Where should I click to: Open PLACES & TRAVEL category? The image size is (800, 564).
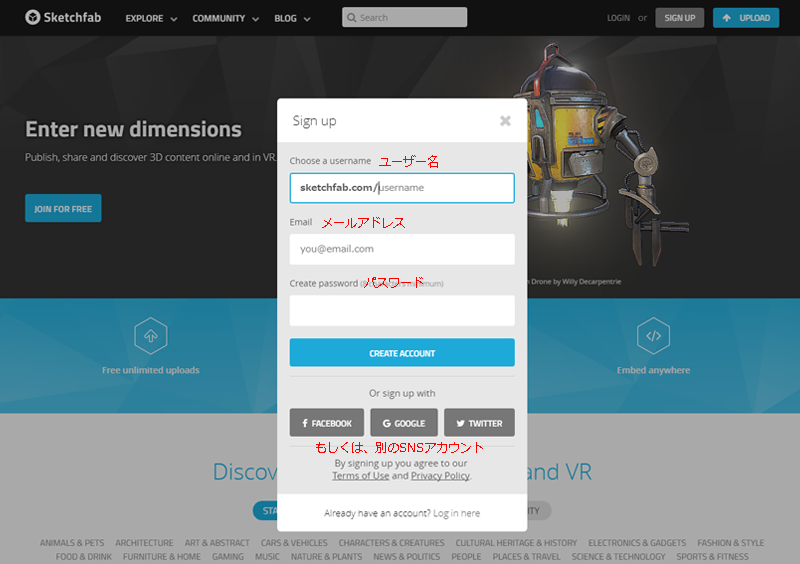(527, 556)
